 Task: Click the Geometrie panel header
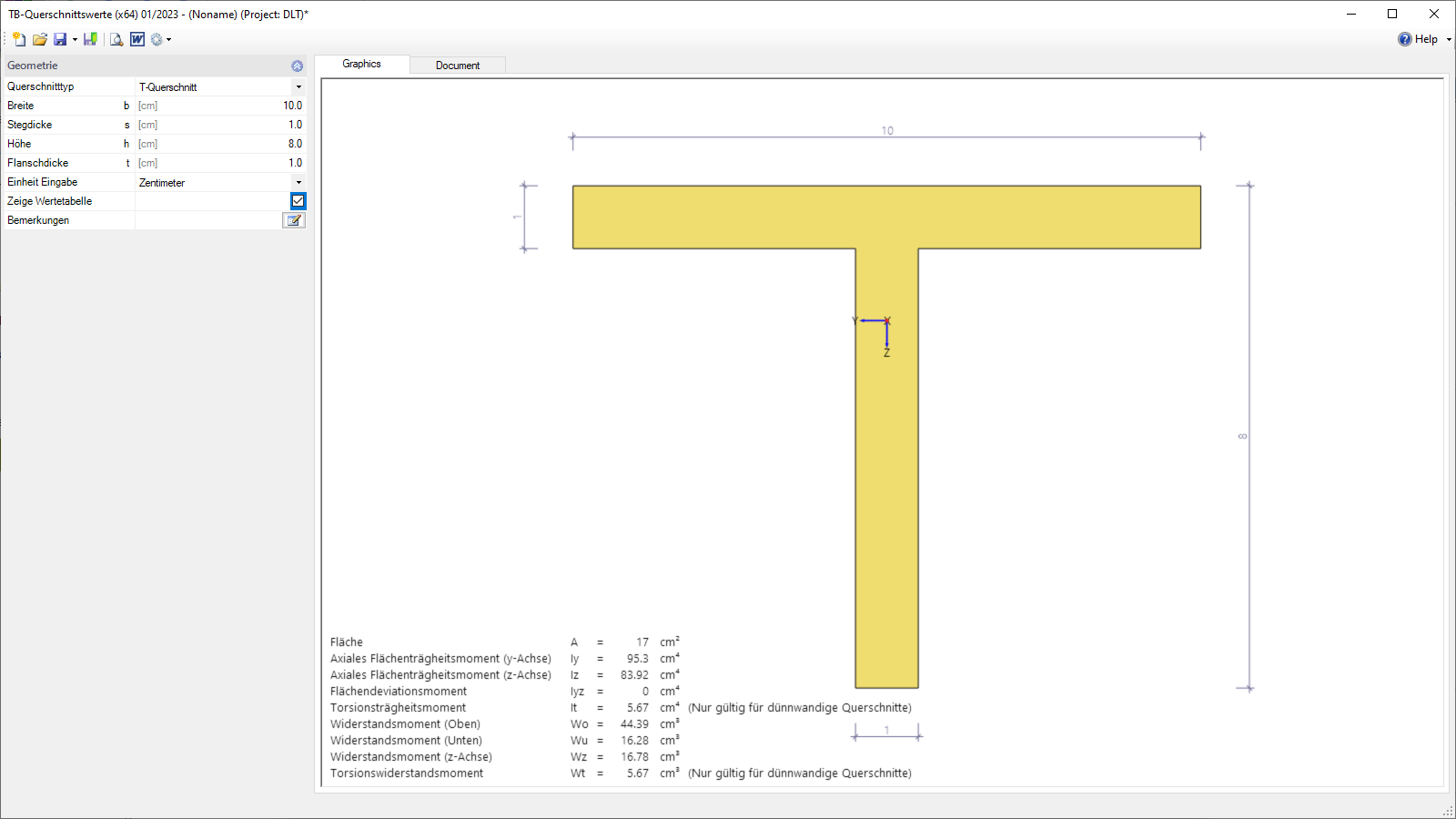pos(154,66)
